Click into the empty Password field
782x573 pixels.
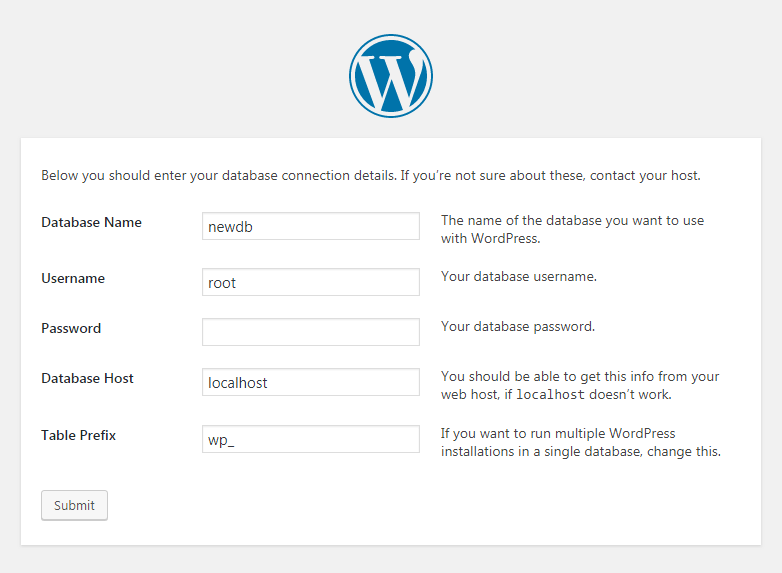coord(311,332)
